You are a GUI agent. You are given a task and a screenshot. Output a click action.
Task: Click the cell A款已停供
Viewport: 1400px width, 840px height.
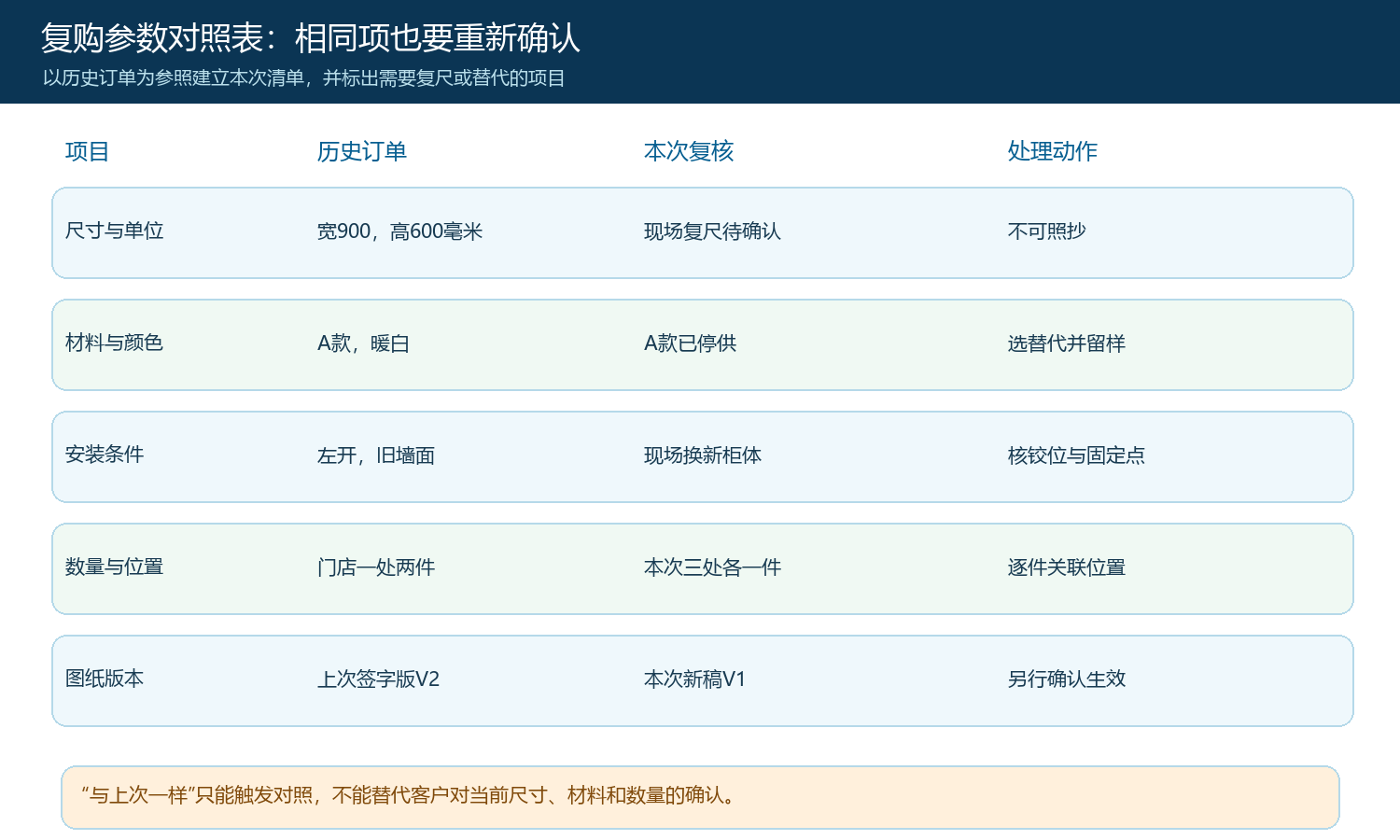tap(691, 343)
